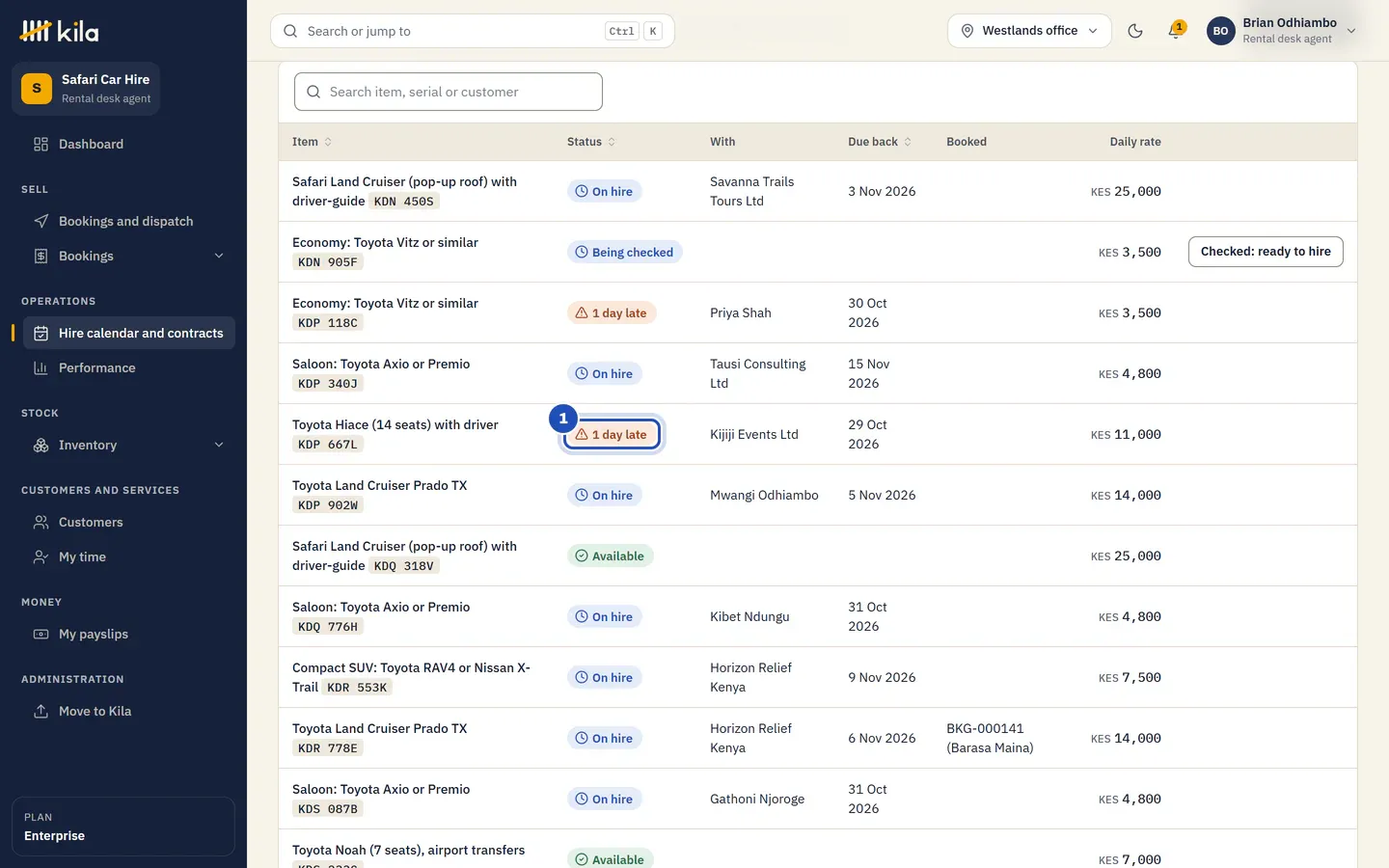Viewport: 1389px width, 868px height.
Task: Click 1 day late badge for Priya Shah
Action: click(612, 313)
